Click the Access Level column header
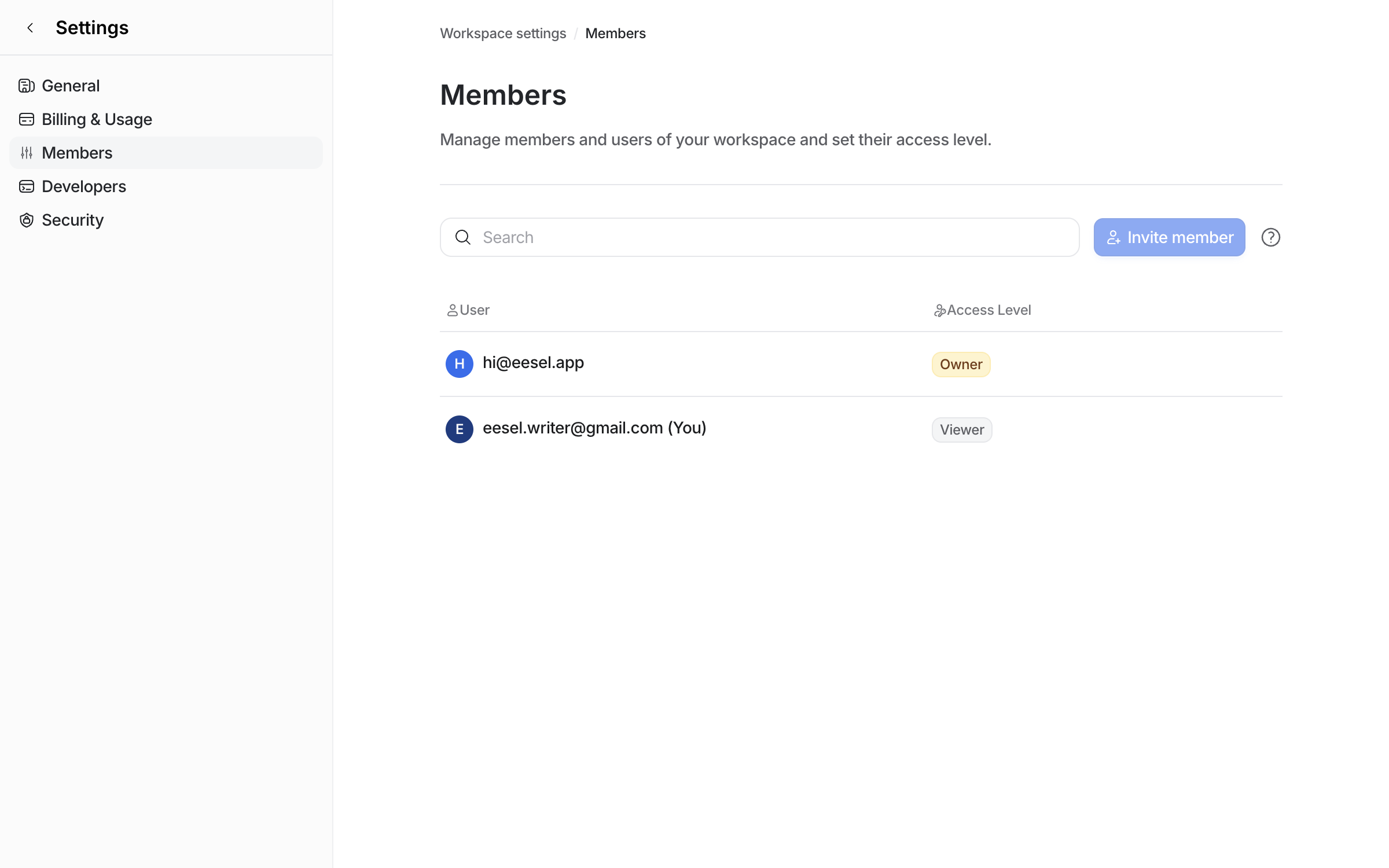Image resolution: width=1389 pixels, height=868 pixels. click(982, 310)
